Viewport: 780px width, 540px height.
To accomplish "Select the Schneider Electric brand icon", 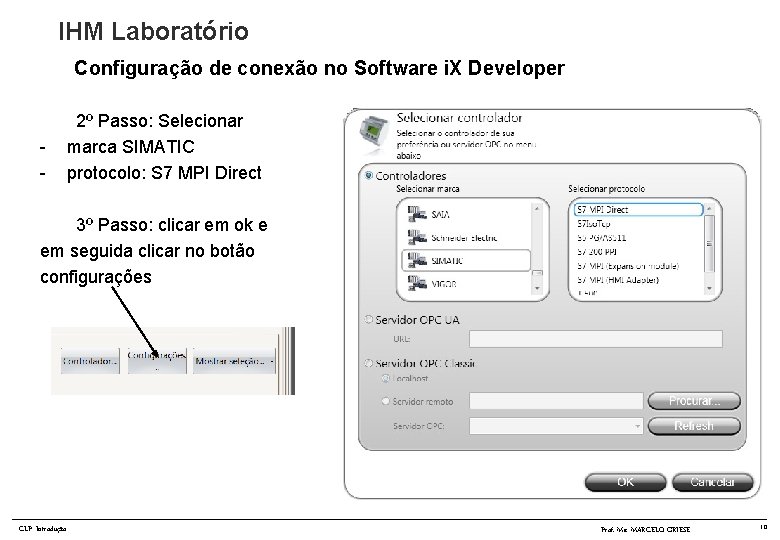I will (417, 237).
